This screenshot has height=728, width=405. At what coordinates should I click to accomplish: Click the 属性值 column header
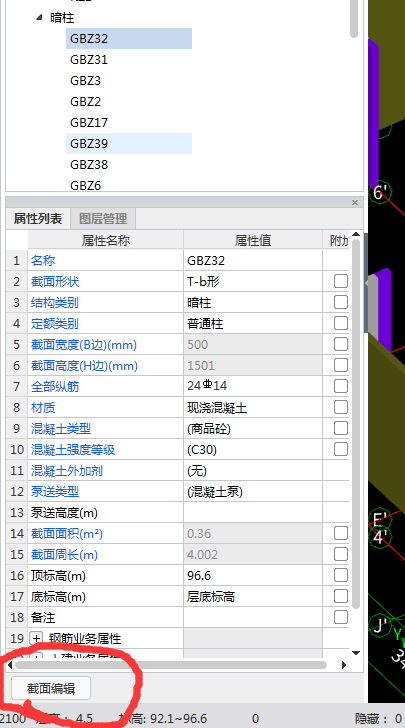253,240
